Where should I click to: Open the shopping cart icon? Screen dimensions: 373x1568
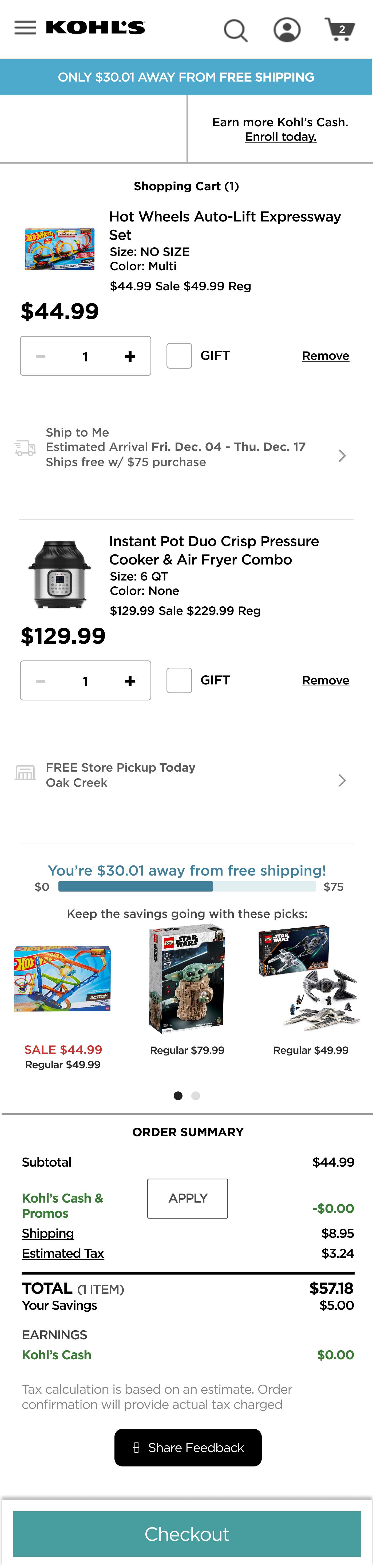click(x=339, y=29)
